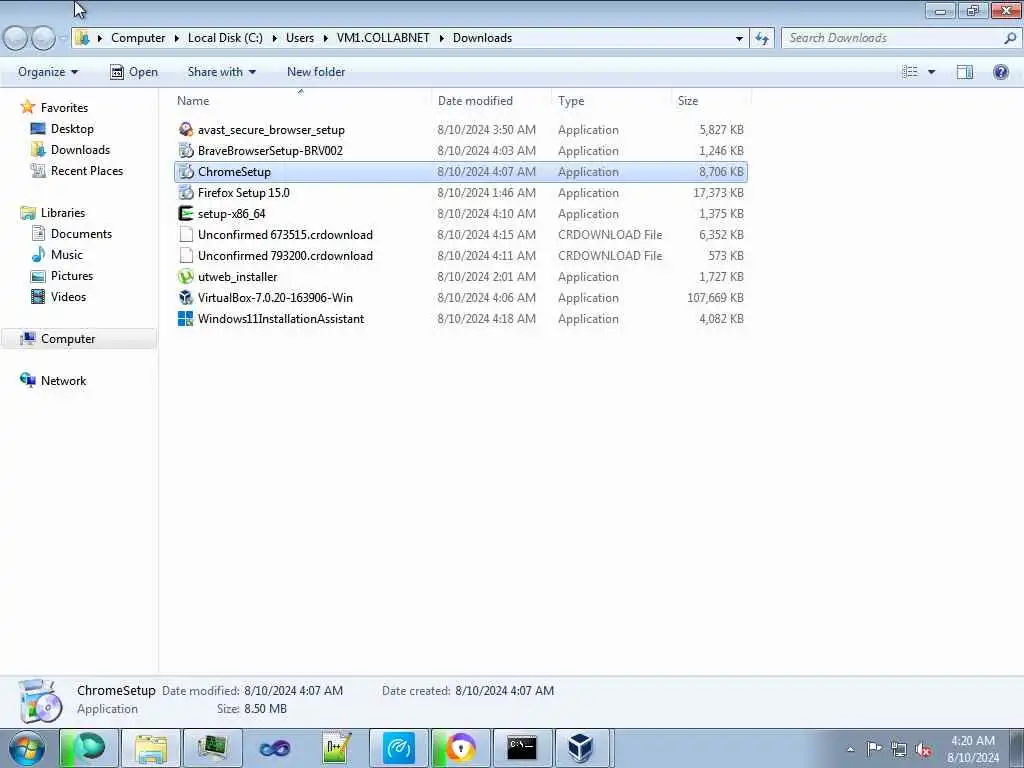Expand arrow after VM1.COLLABNET in address path
1024x768 pixels.
441,38
